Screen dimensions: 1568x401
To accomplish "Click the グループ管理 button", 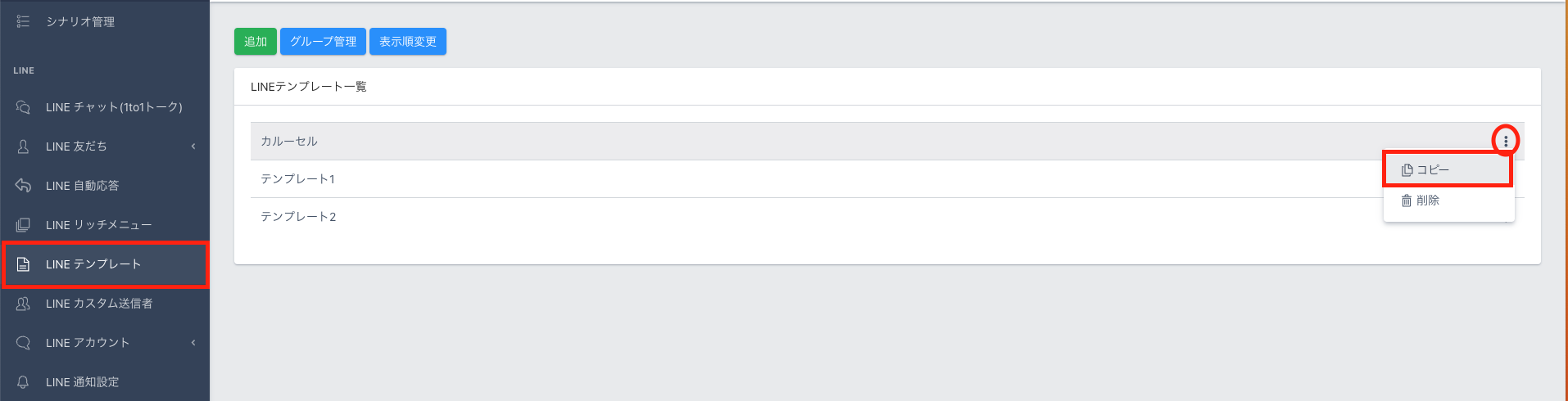I will point(323,42).
